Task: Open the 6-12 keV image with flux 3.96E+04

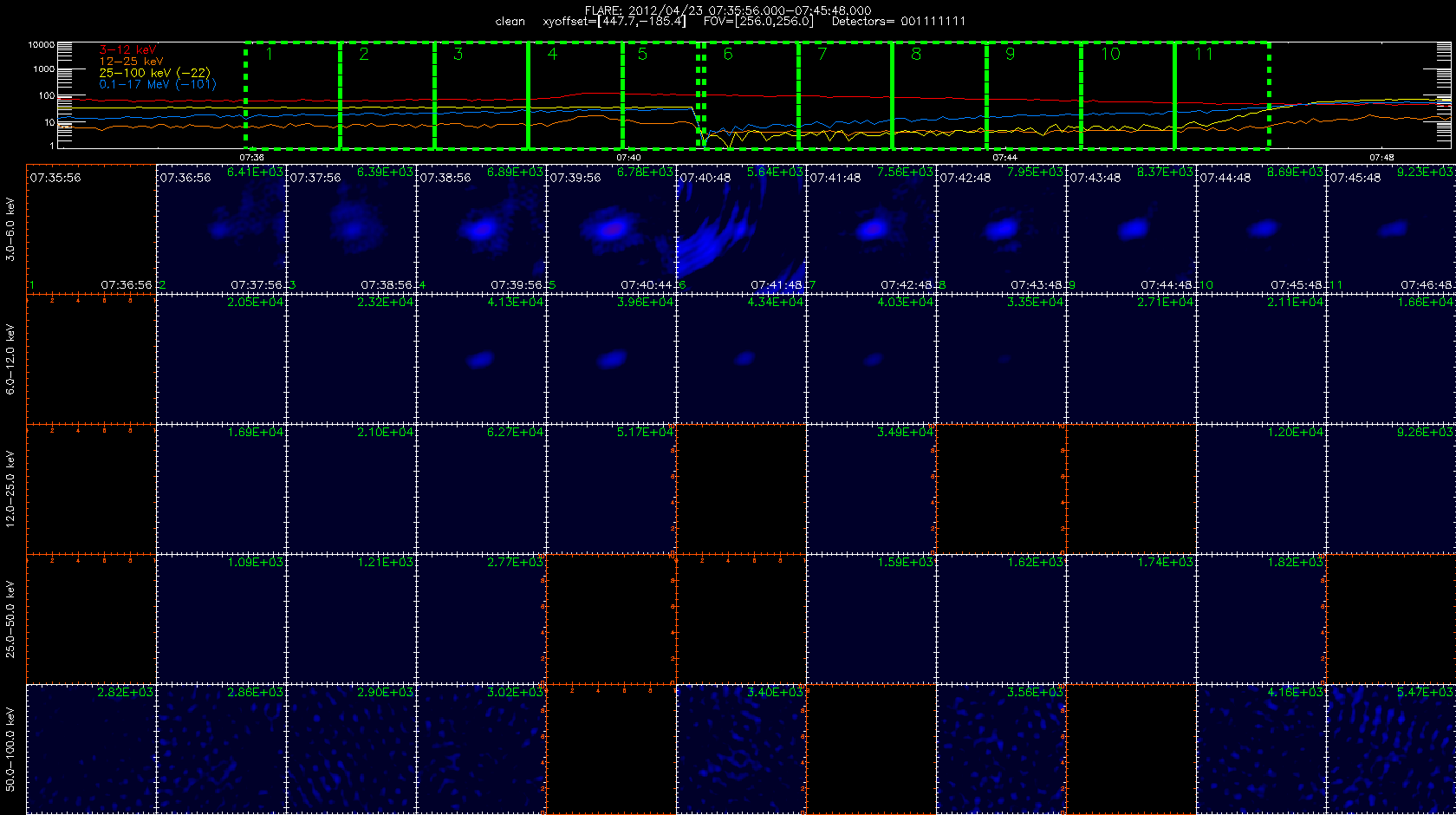Action: 611,359
